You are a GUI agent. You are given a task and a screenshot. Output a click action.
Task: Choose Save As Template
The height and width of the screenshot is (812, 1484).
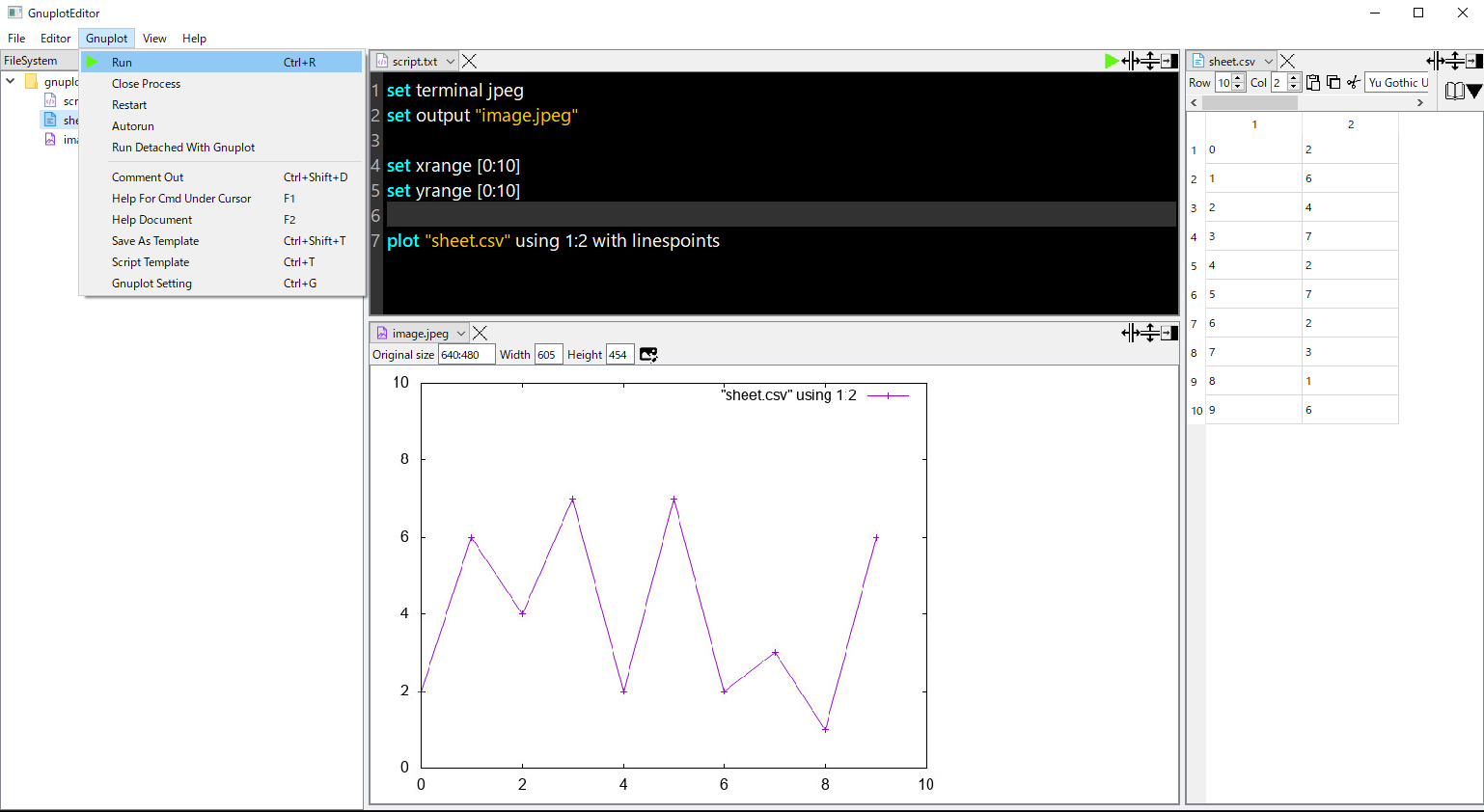pyautogui.click(x=221, y=241)
